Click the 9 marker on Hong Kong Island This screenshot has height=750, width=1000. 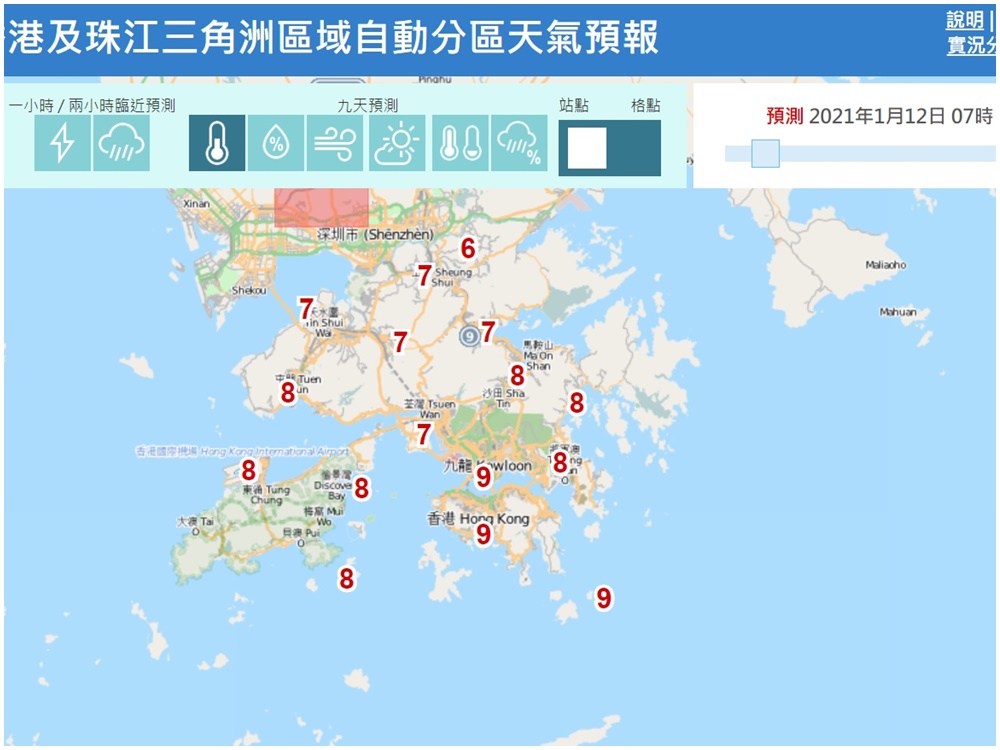tap(483, 534)
